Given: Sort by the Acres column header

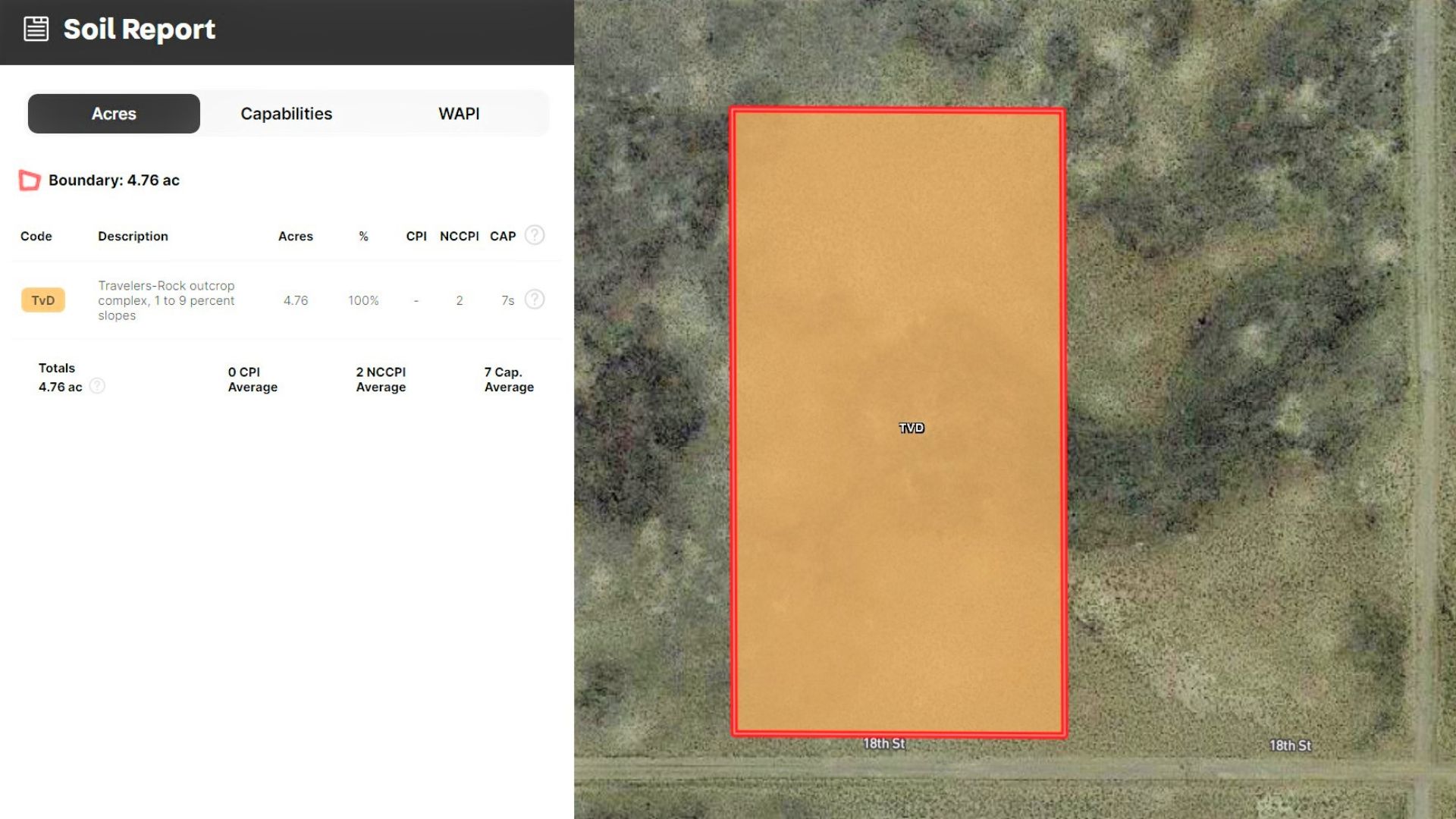Looking at the screenshot, I should pyautogui.click(x=295, y=237).
